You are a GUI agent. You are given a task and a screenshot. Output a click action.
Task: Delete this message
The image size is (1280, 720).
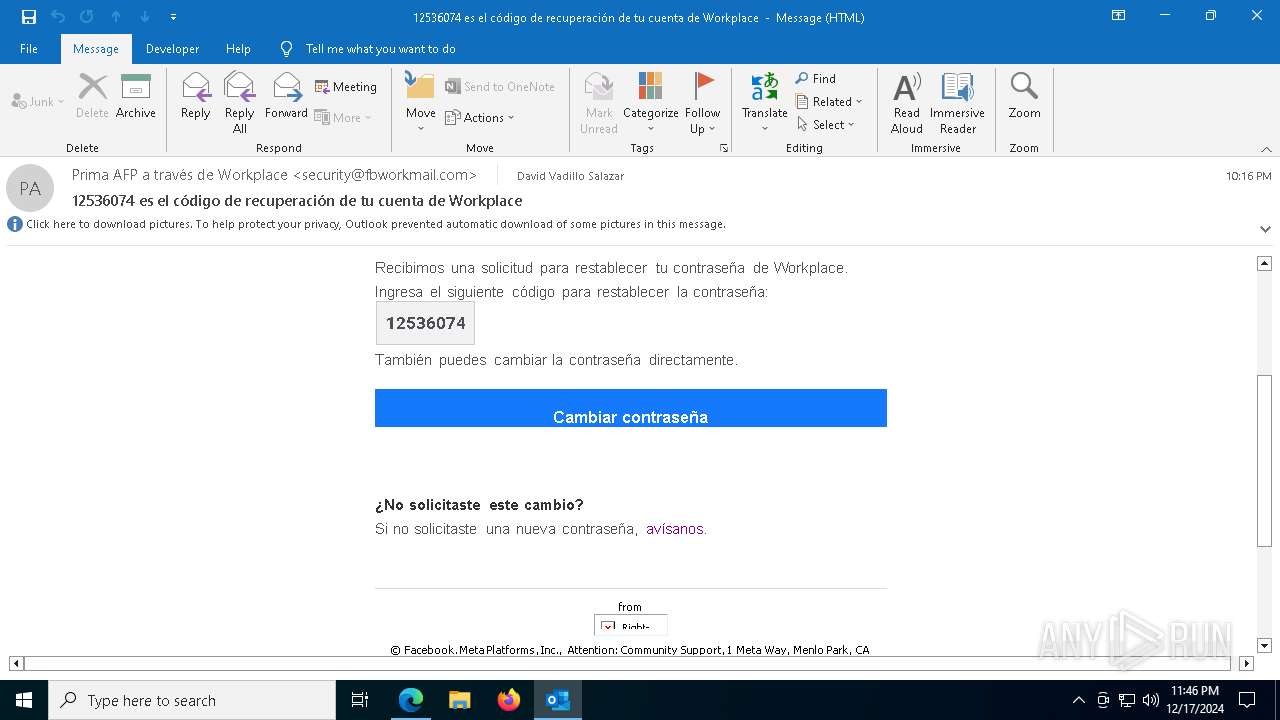click(92, 98)
